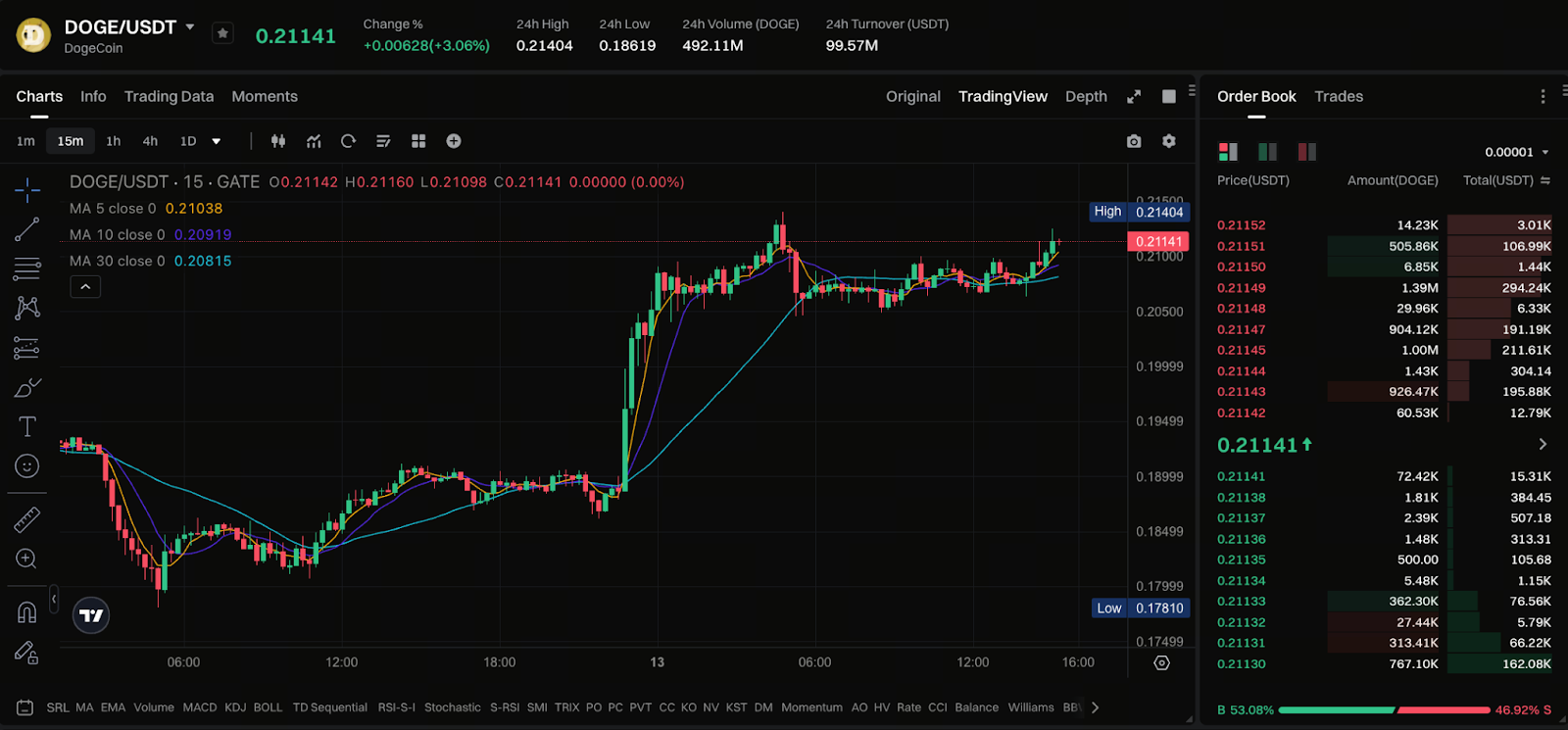Collapse the drawing tools sidebar

[x=54, y=598]
